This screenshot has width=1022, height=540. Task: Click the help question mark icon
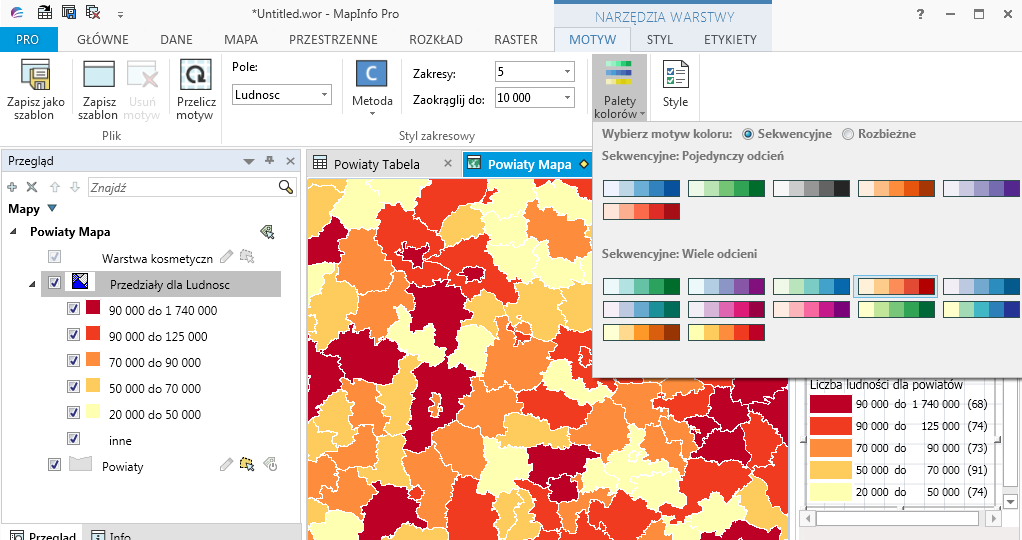pyautogui.click(x=920, y=14)
